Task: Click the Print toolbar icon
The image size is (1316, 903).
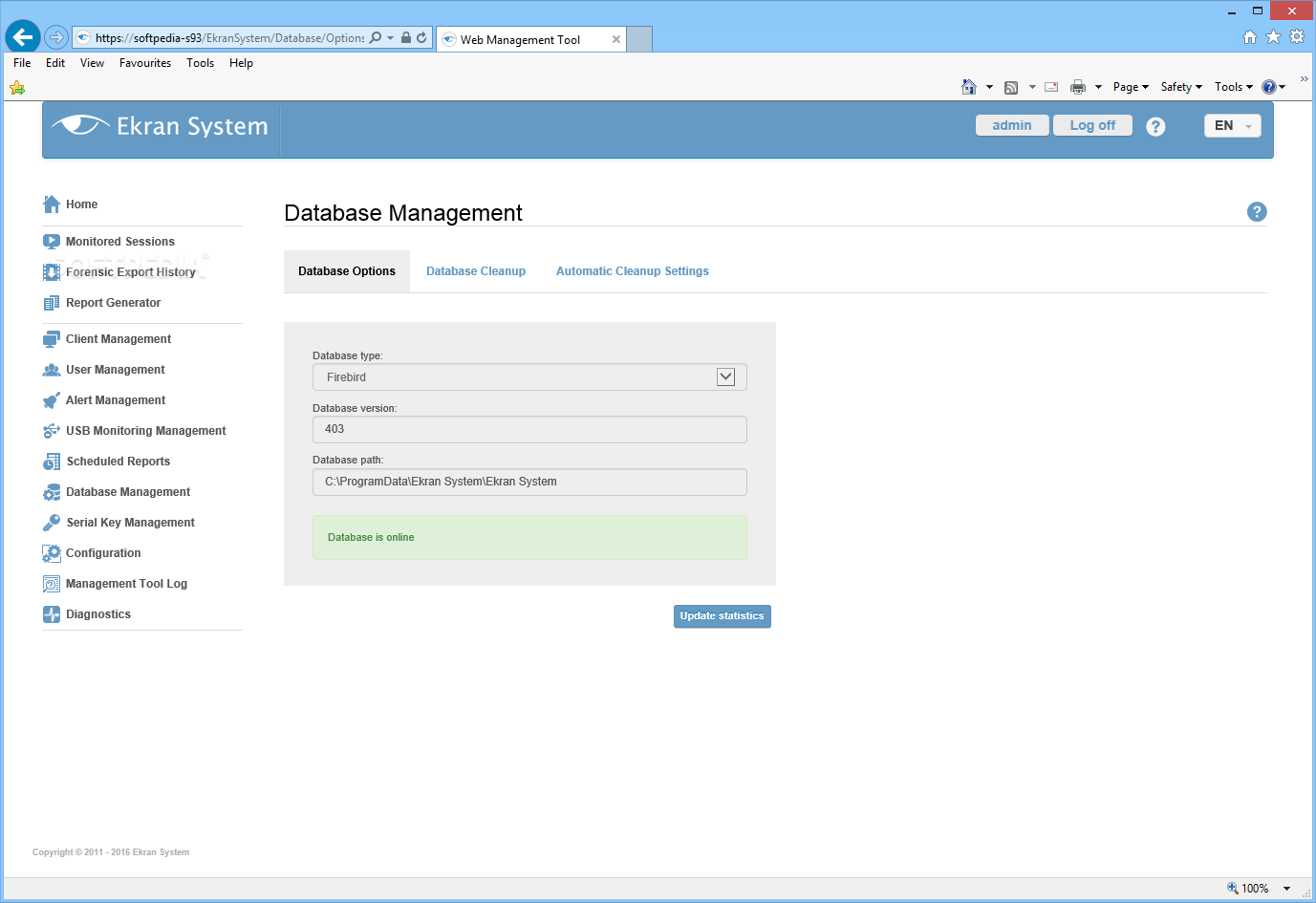Action: [1078, 87]
